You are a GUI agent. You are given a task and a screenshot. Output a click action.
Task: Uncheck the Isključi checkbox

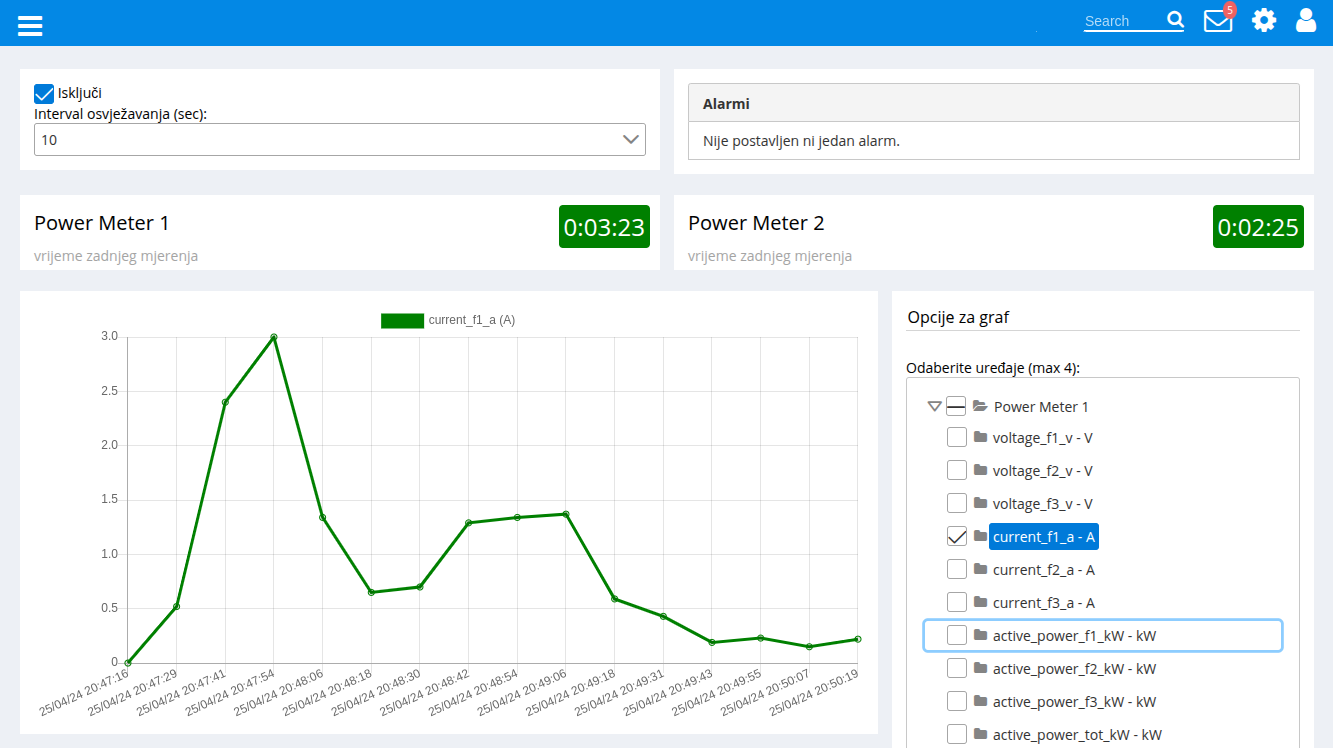[44, 93]
